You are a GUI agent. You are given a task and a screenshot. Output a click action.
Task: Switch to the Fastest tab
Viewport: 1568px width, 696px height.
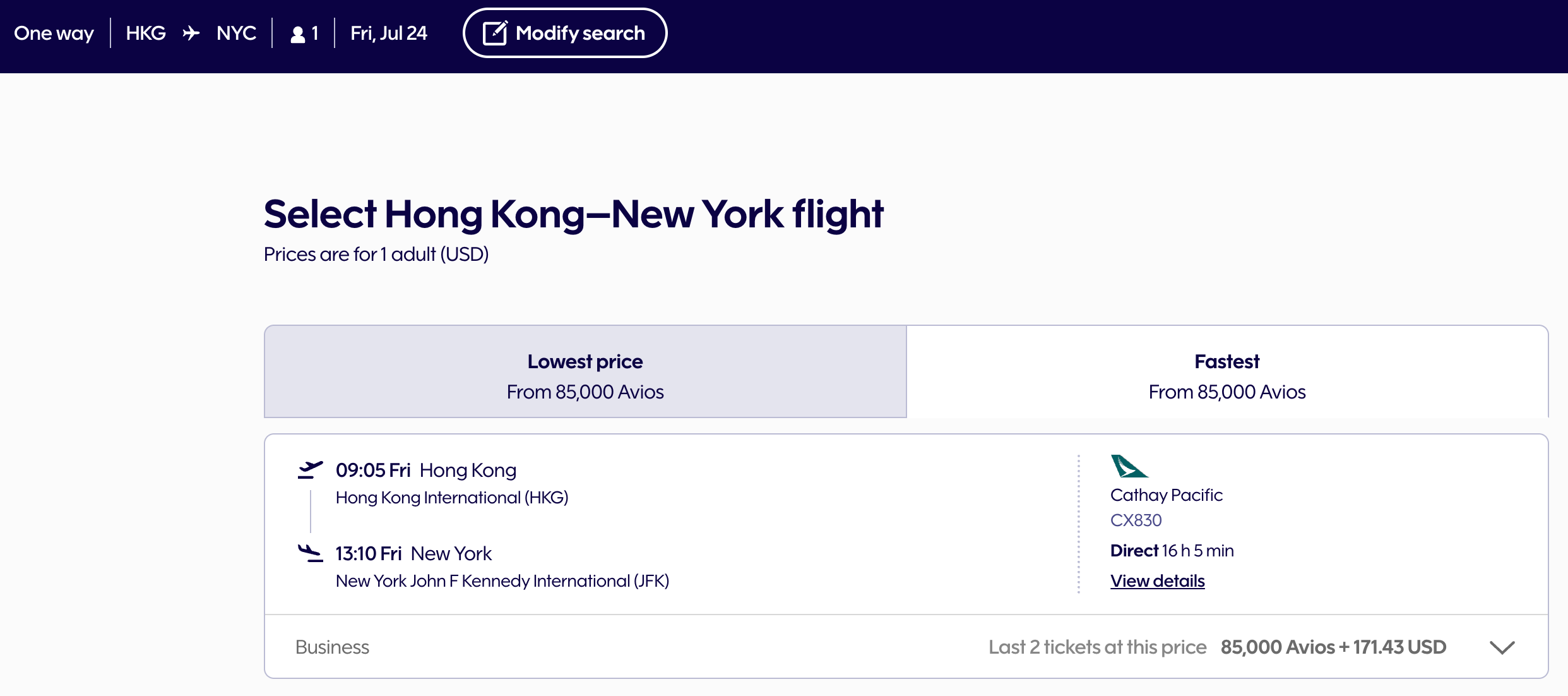pyautogui.click(x=1226, y=372)
